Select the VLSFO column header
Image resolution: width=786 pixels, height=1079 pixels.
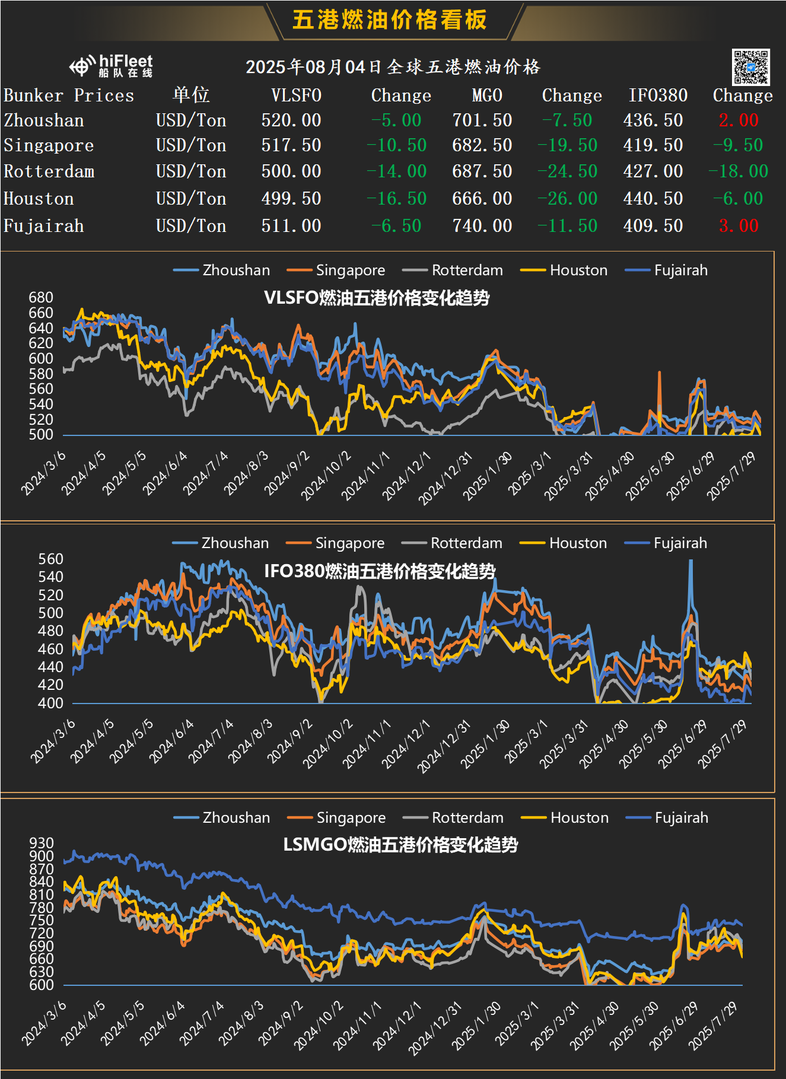coord(297,95)
